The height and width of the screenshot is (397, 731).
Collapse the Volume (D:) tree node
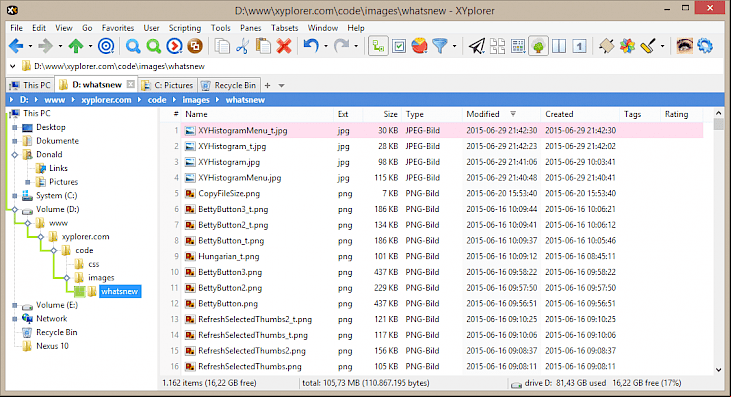14,210
